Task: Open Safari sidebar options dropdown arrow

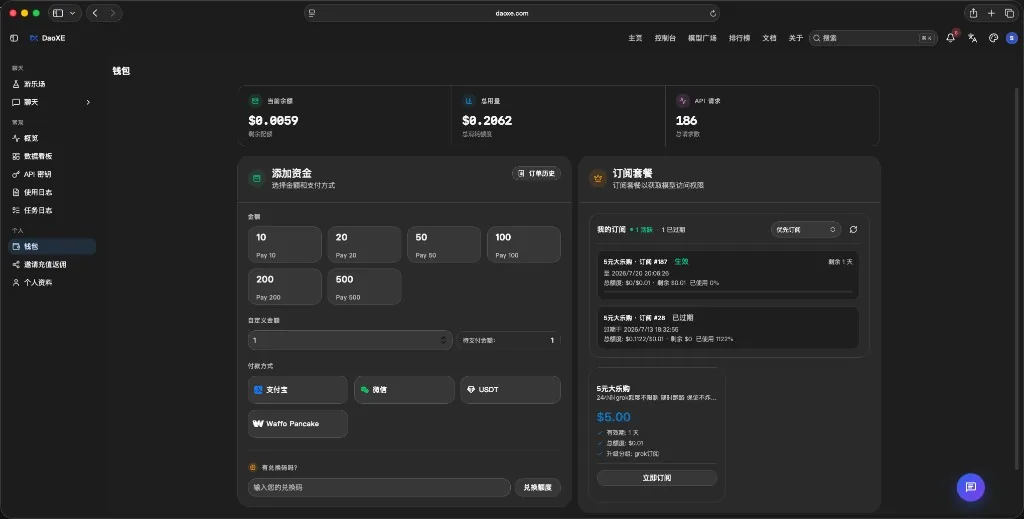Action: (x=72, y=13)
